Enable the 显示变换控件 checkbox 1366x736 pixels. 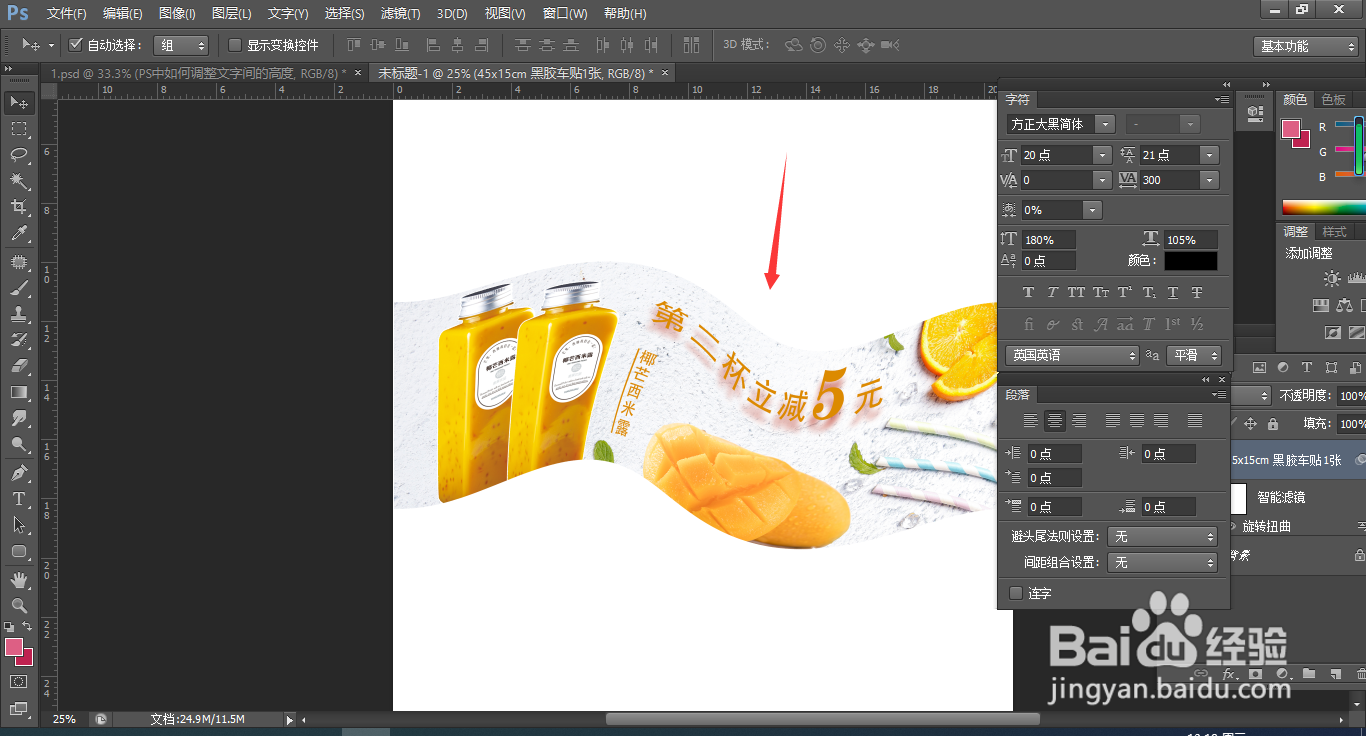235,45
